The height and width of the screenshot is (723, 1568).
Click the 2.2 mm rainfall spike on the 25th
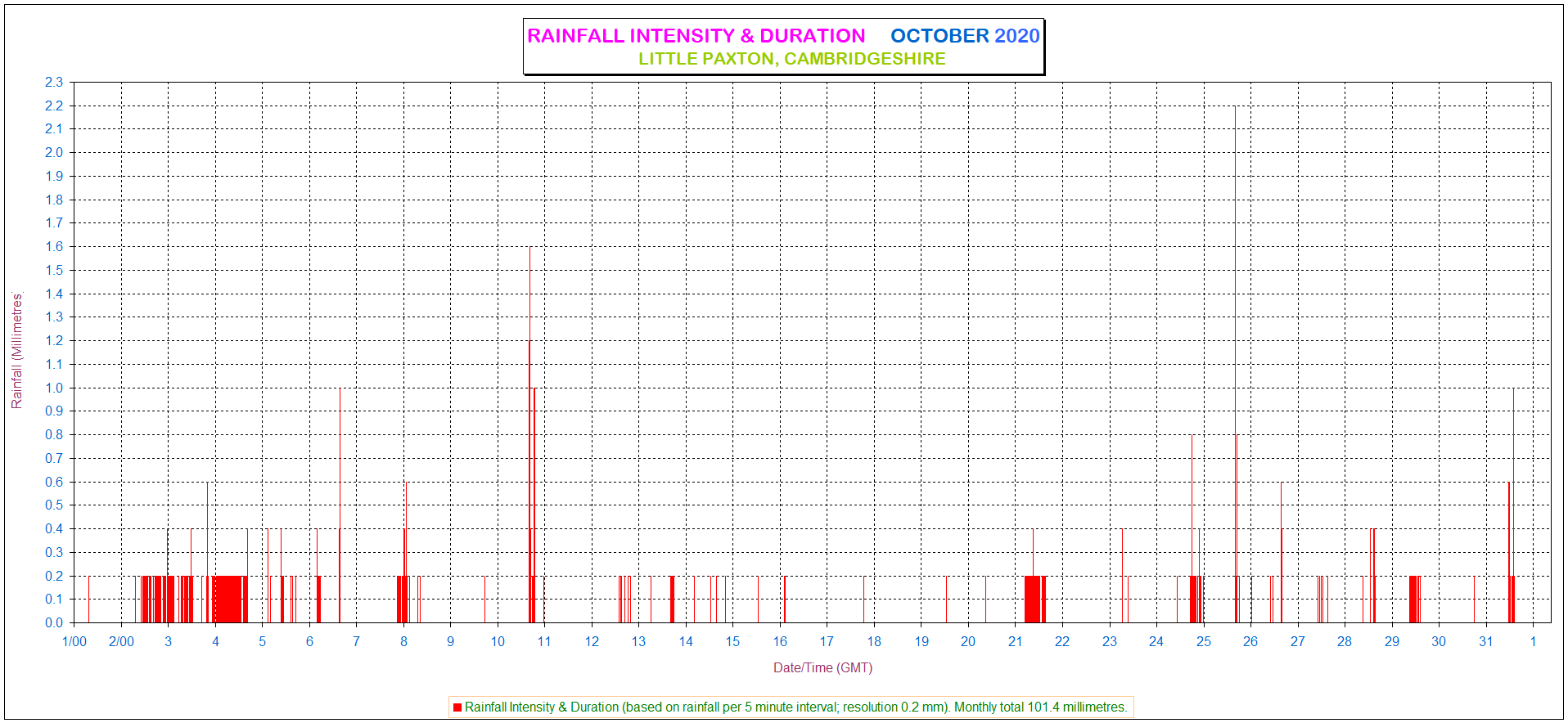point(1235,364)
